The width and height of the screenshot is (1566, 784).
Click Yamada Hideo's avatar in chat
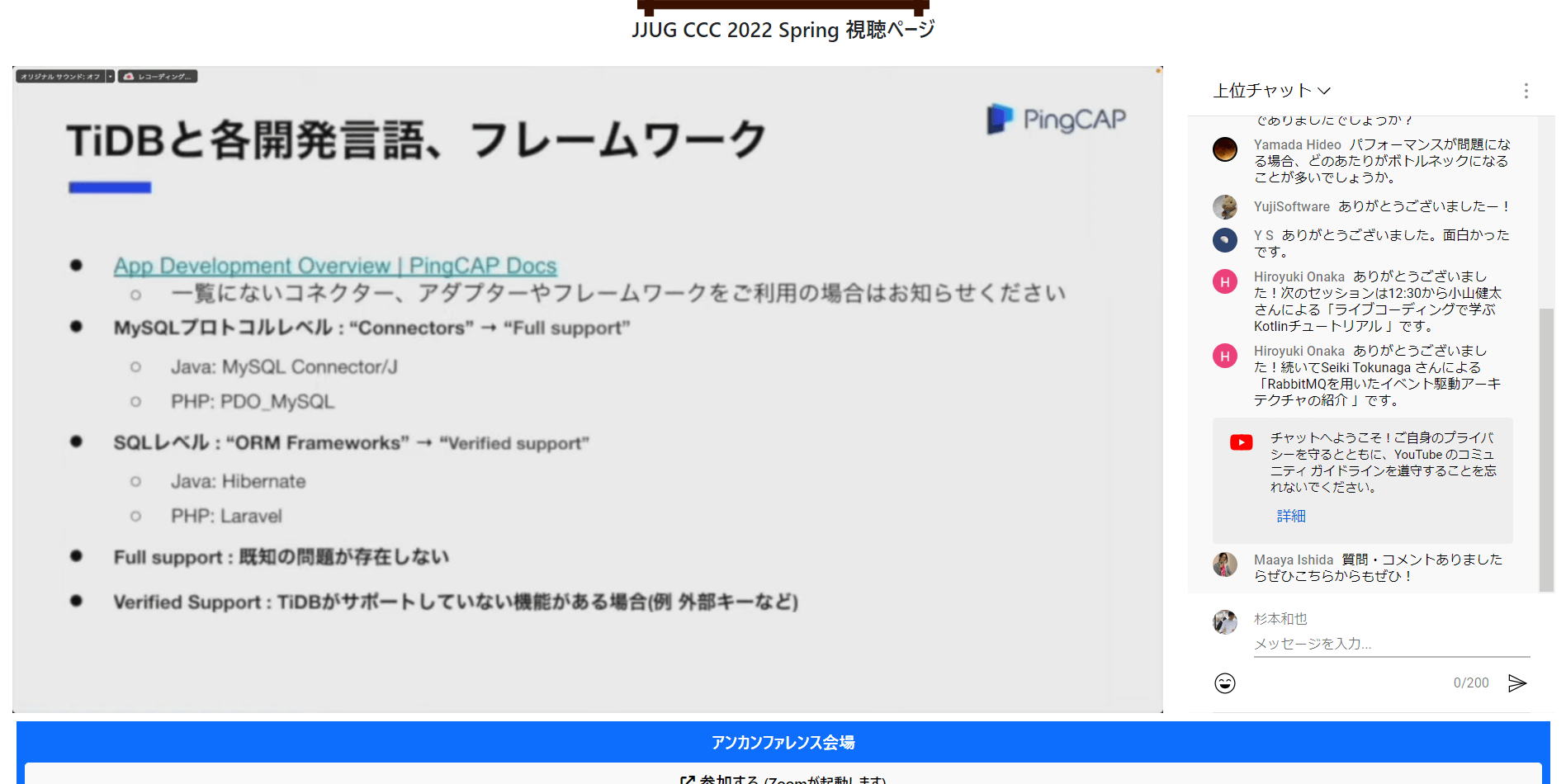click(x=1225, y=149)
